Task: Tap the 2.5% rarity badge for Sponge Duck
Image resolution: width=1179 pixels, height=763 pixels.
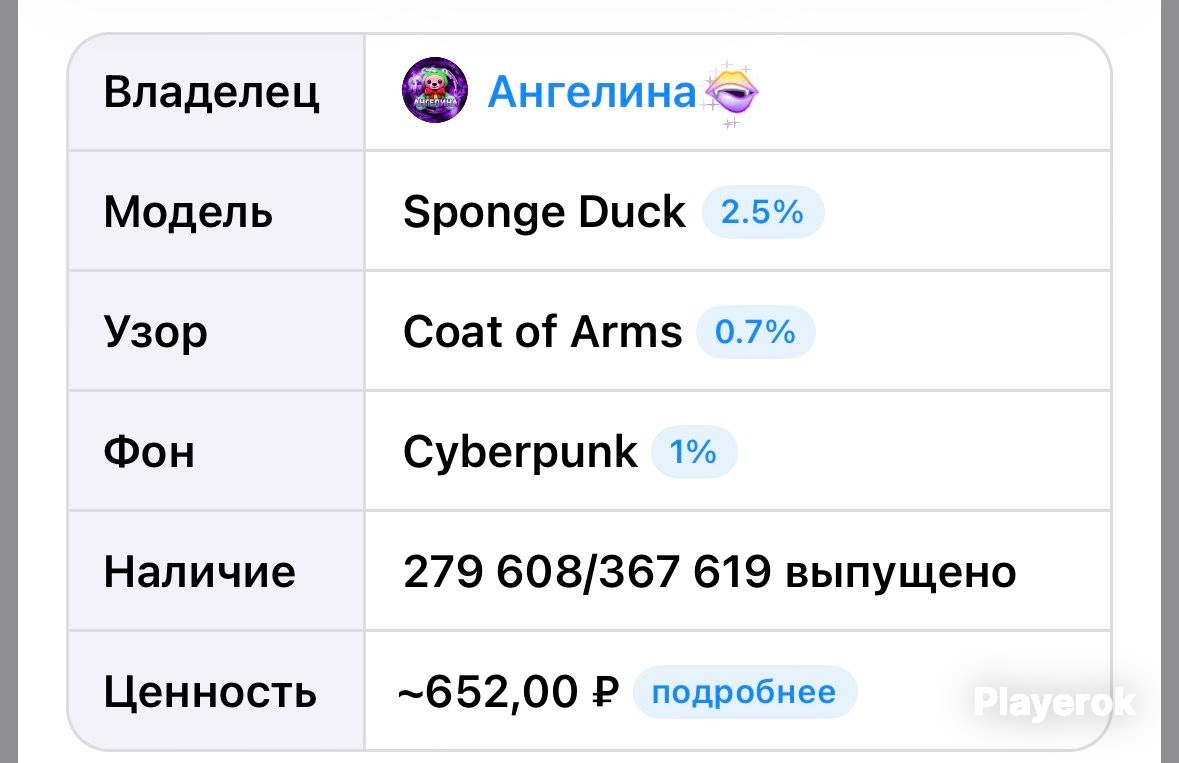Action: pos(762,212)
